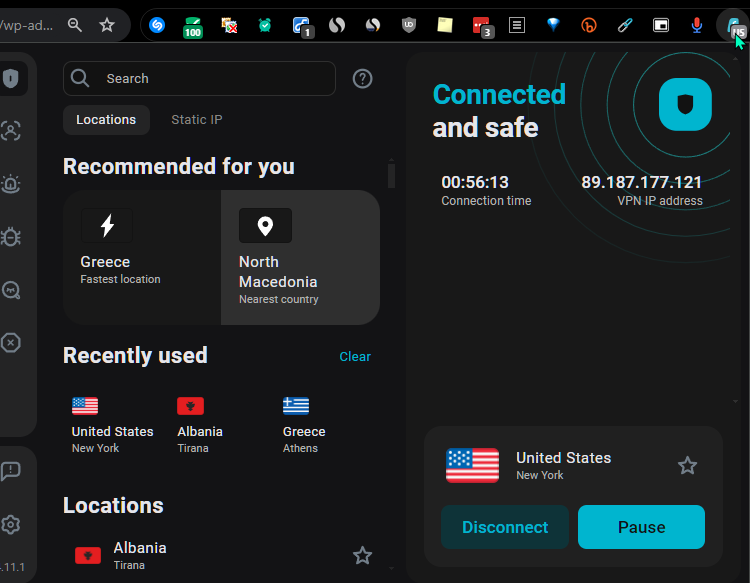Click the help question mark icon

pyautogui.click(x=363, y=78)
